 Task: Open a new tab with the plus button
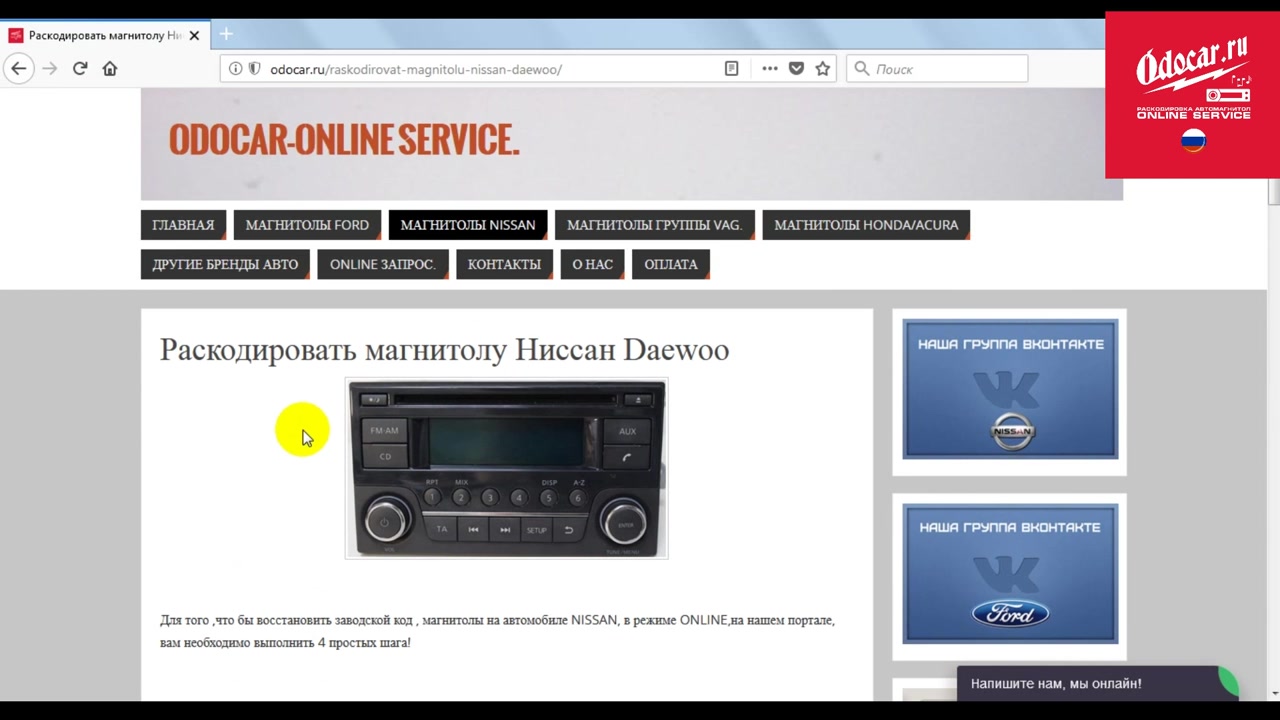[x=226, y=35]
